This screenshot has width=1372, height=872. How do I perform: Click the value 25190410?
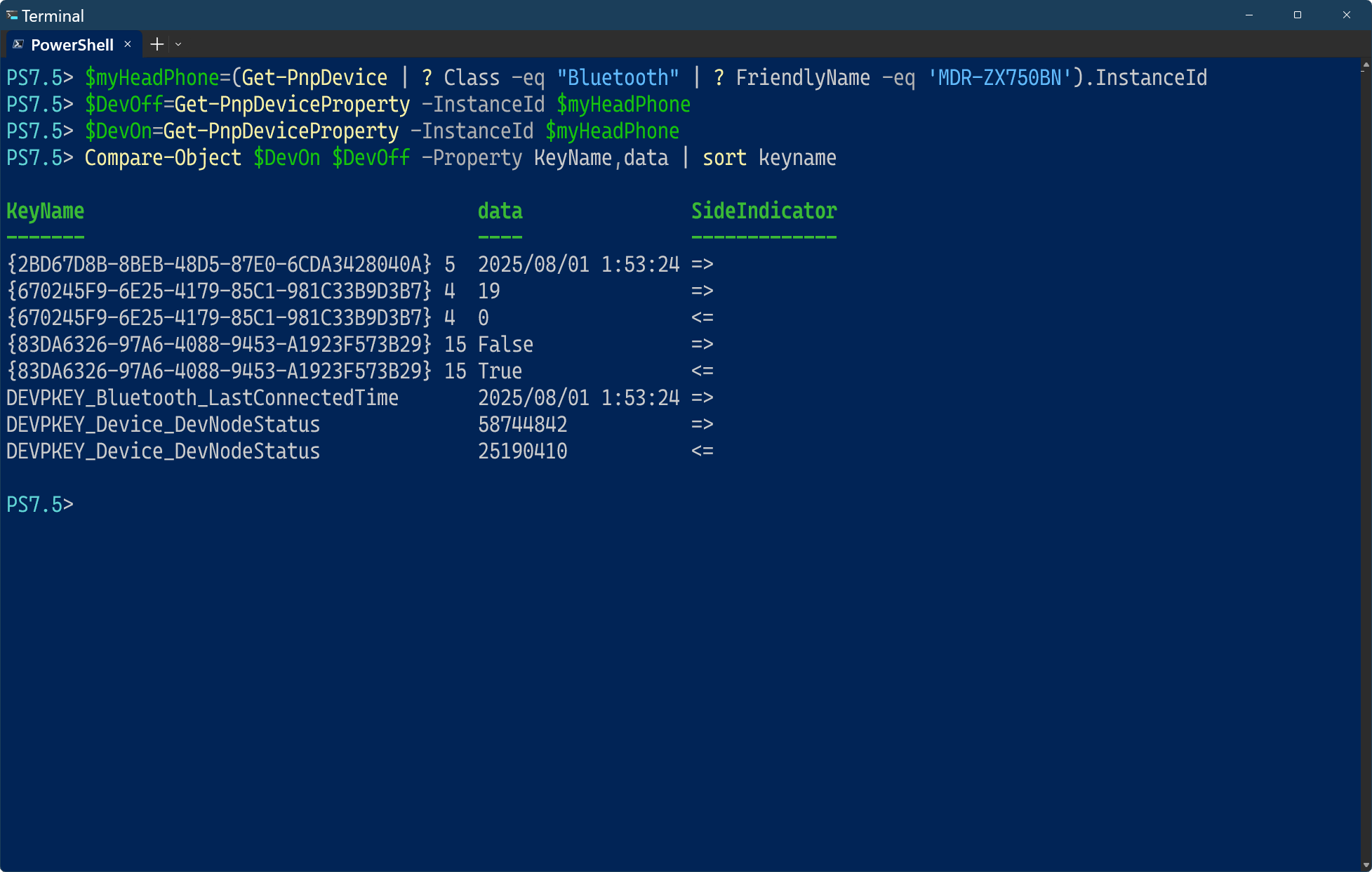coord(523,451)
